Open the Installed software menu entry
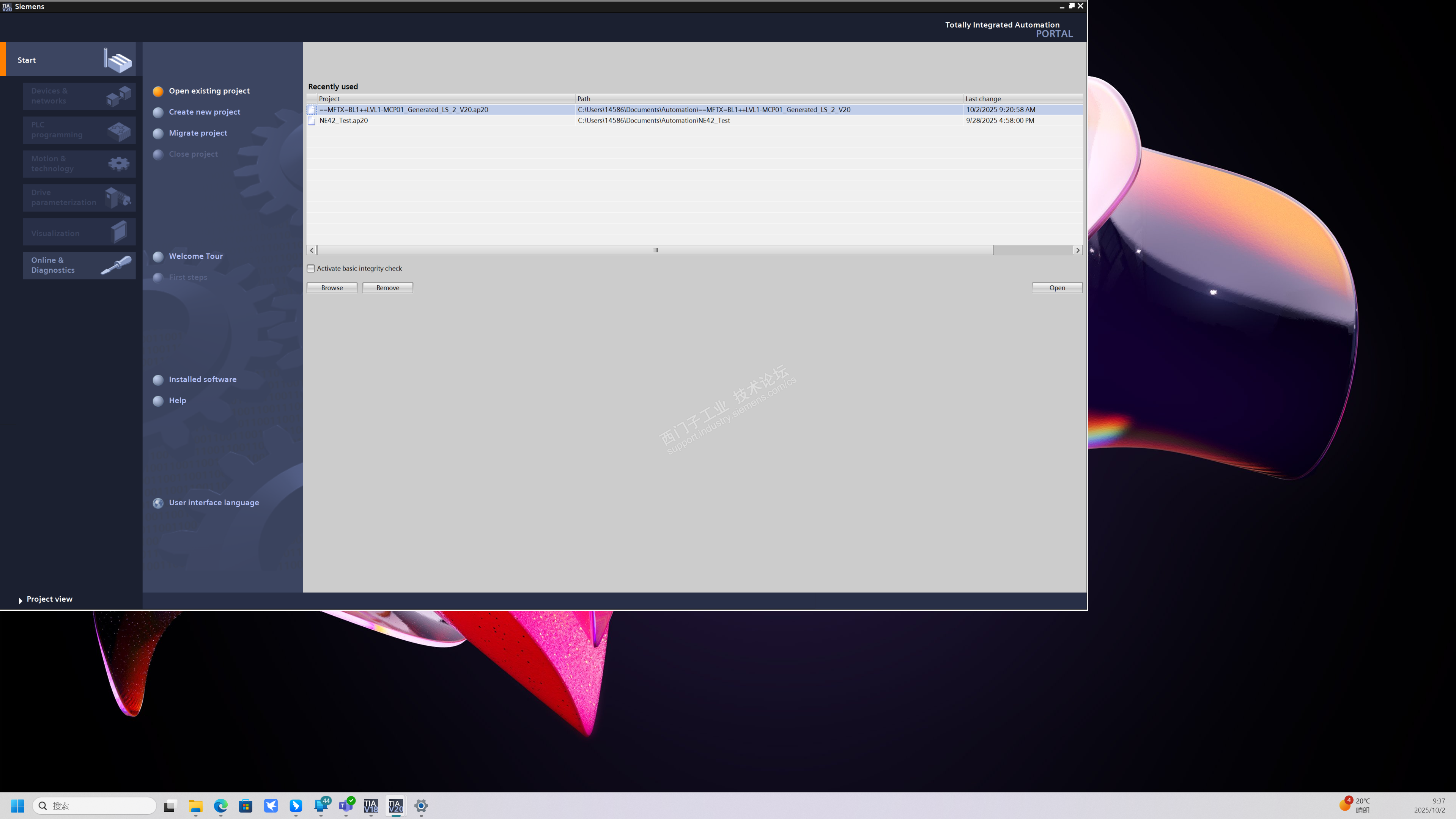Image resolution: width=1456 pixels, height=819 pixels. 202,379
